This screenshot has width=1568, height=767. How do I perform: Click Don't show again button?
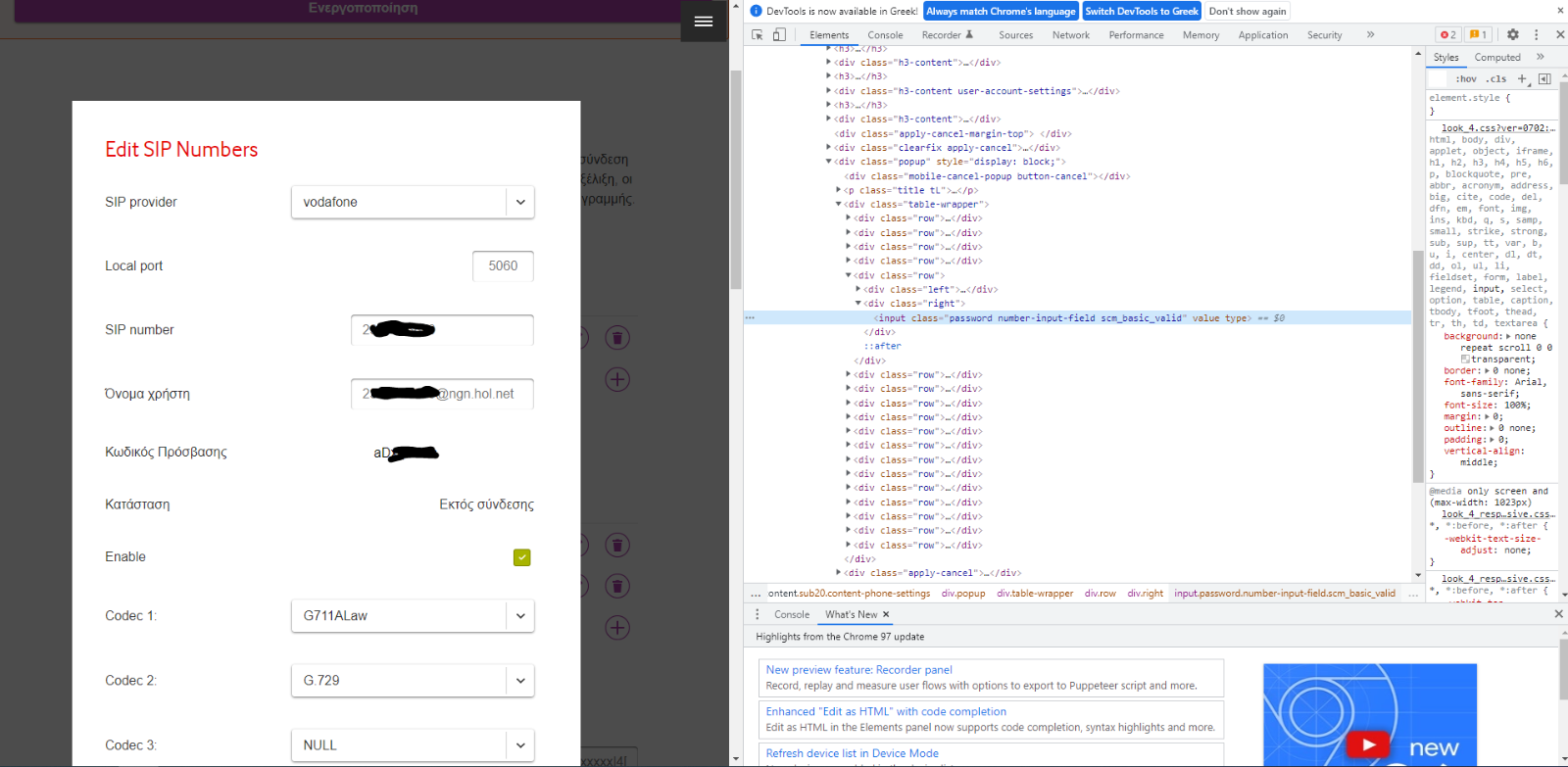coord(1248,11)
